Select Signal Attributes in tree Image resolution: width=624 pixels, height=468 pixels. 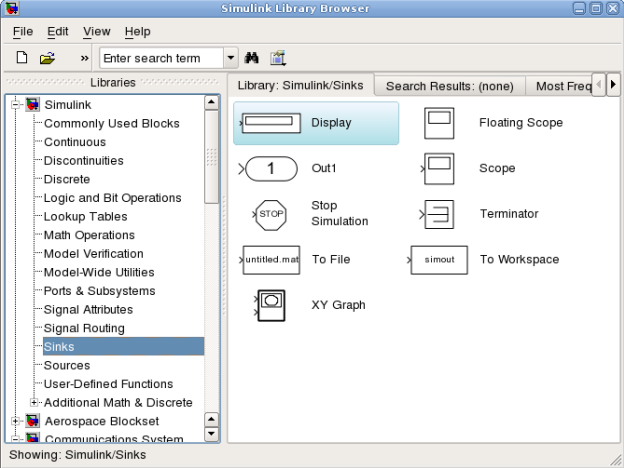coord(88,310)
